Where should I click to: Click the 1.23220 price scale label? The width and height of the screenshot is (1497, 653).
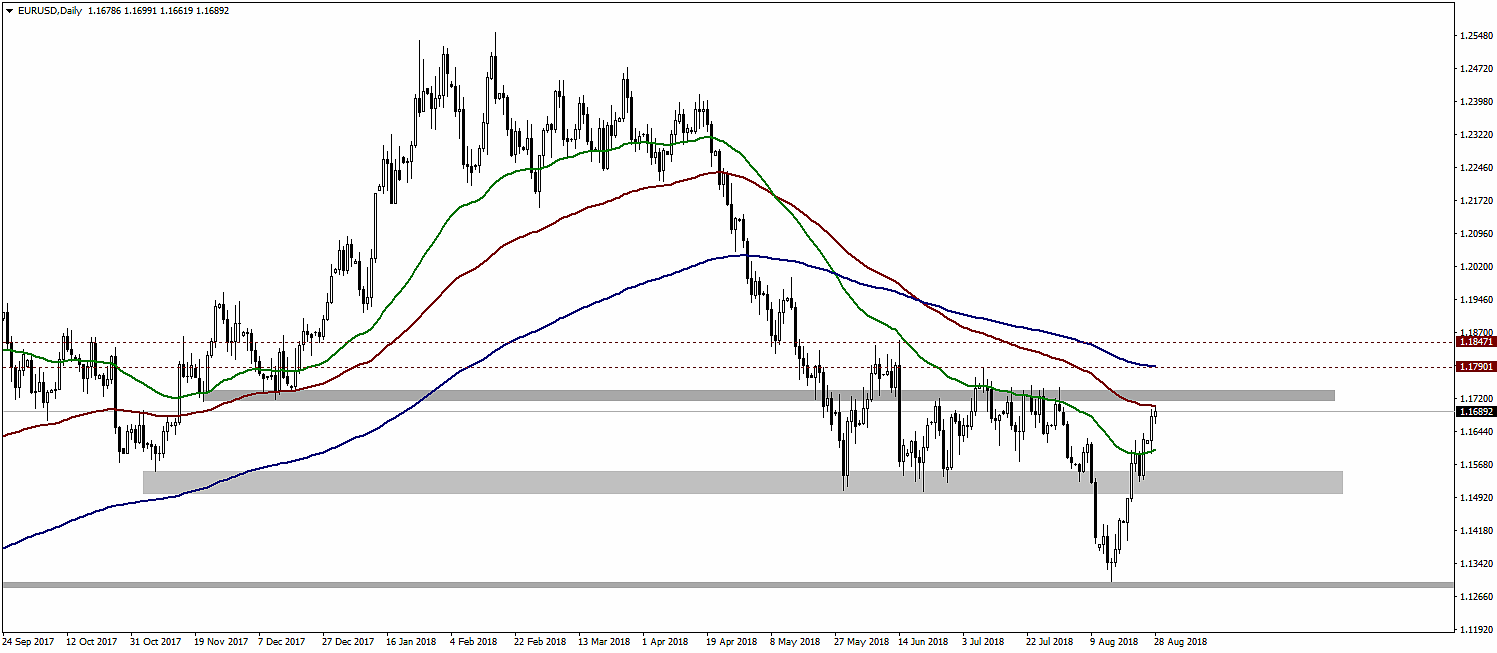point(1477,135)
